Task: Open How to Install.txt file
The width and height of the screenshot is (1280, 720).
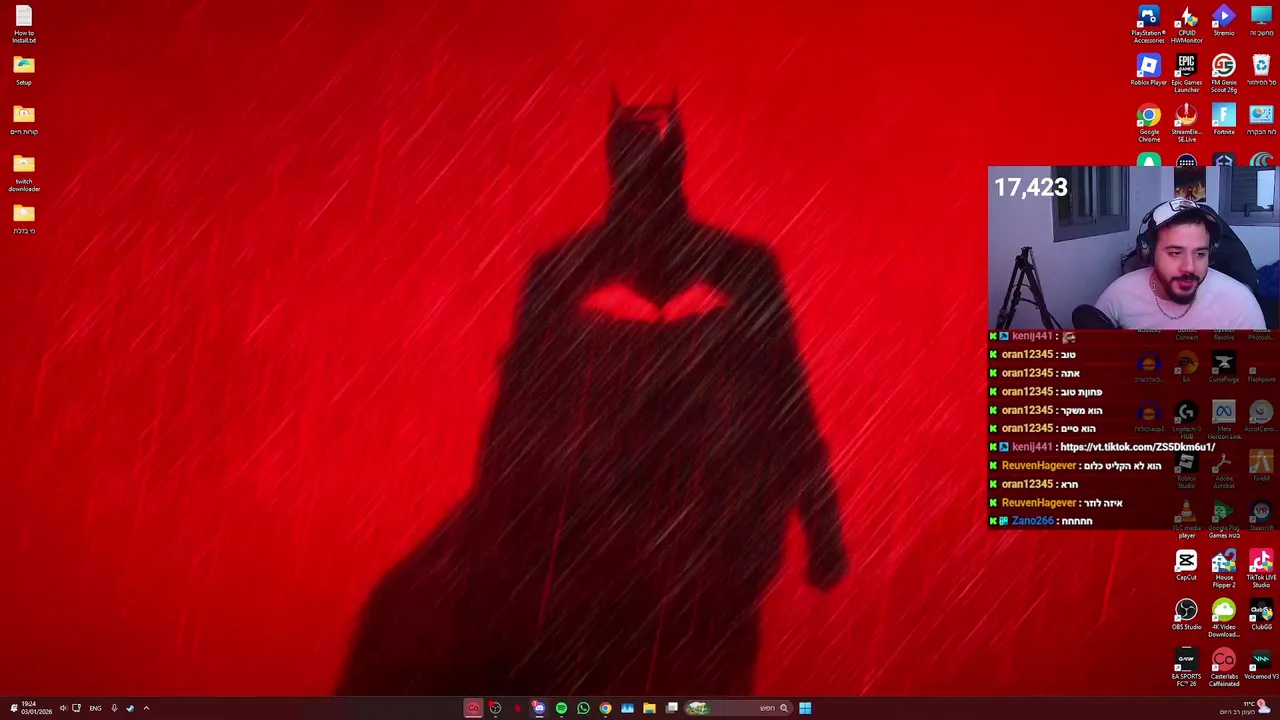Action: click(24, 24)
